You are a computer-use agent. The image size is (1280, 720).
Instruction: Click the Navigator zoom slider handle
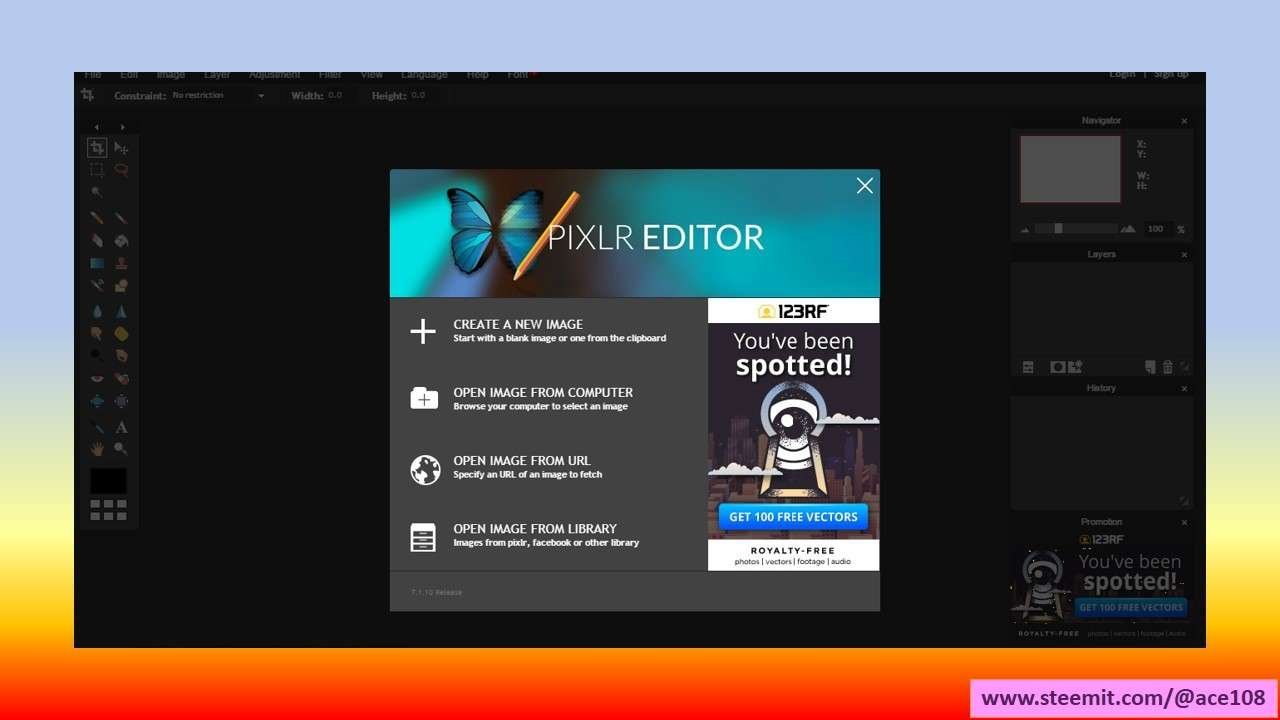[1058, 228]
